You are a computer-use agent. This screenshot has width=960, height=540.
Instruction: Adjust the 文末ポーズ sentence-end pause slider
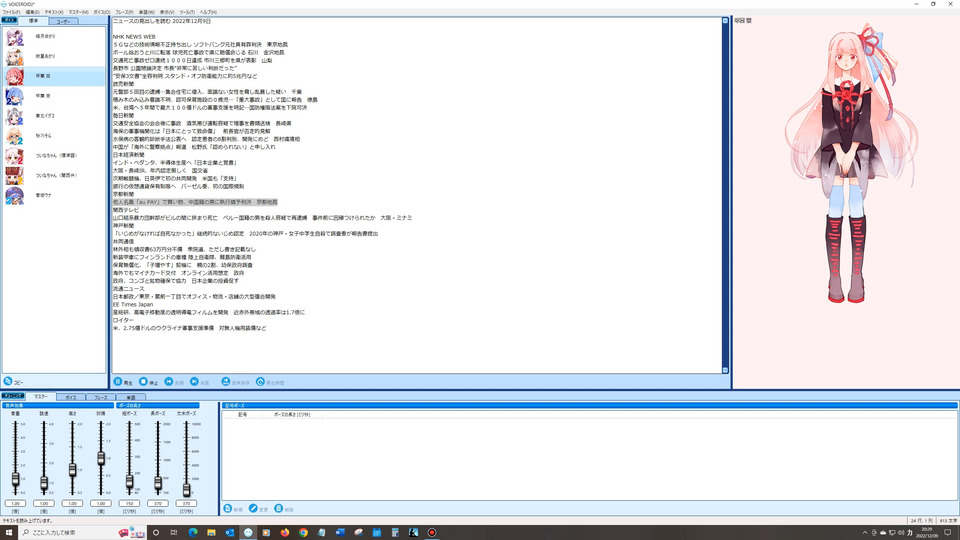[x=186, y=489]
